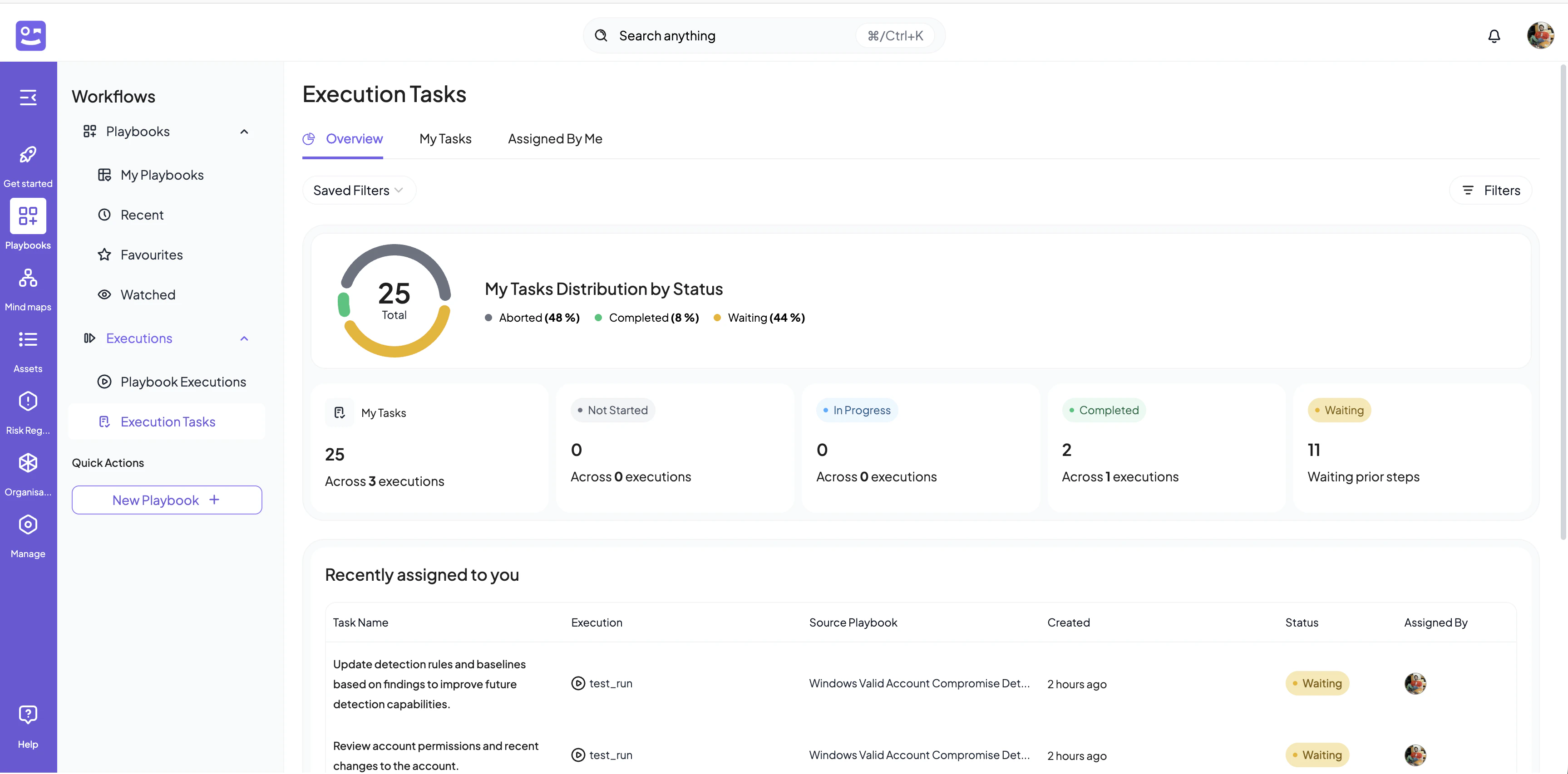Viewport: 1568px width, 774px height.
Task: Toggle the Waiting status badge
Action: (1339, 410)
